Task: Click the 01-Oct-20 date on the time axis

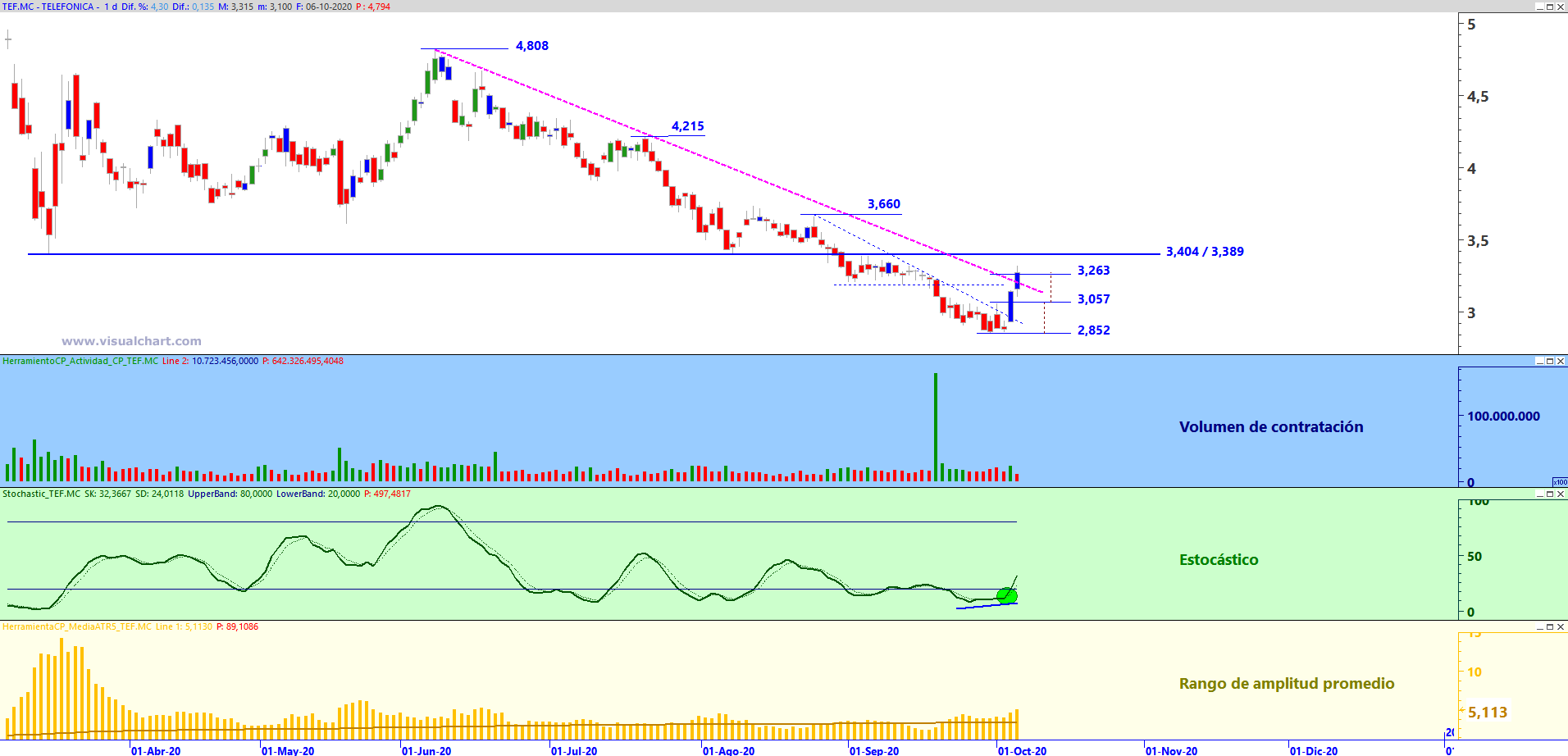Action: click(1023, 750)
